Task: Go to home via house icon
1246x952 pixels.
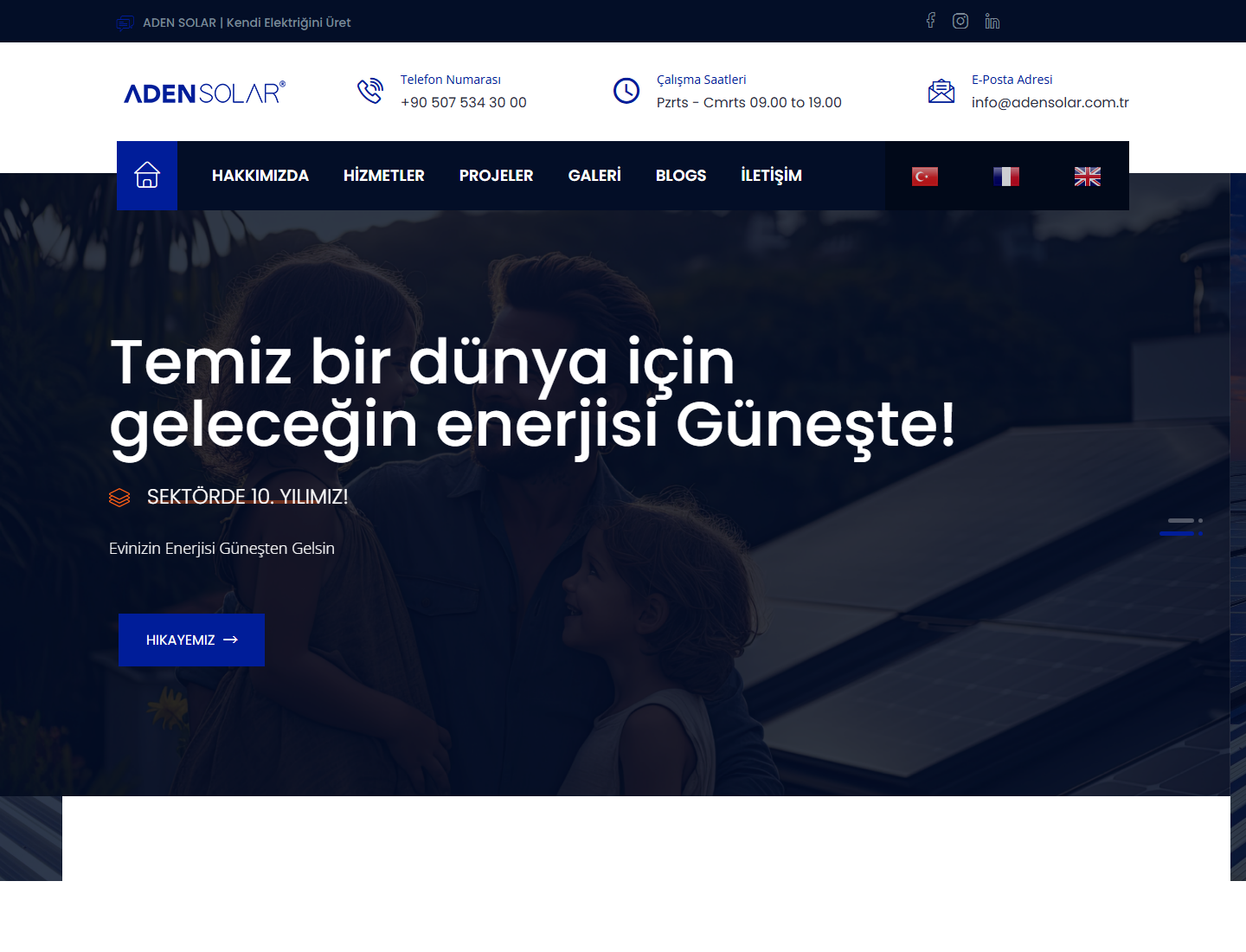Action: [147, 176]
